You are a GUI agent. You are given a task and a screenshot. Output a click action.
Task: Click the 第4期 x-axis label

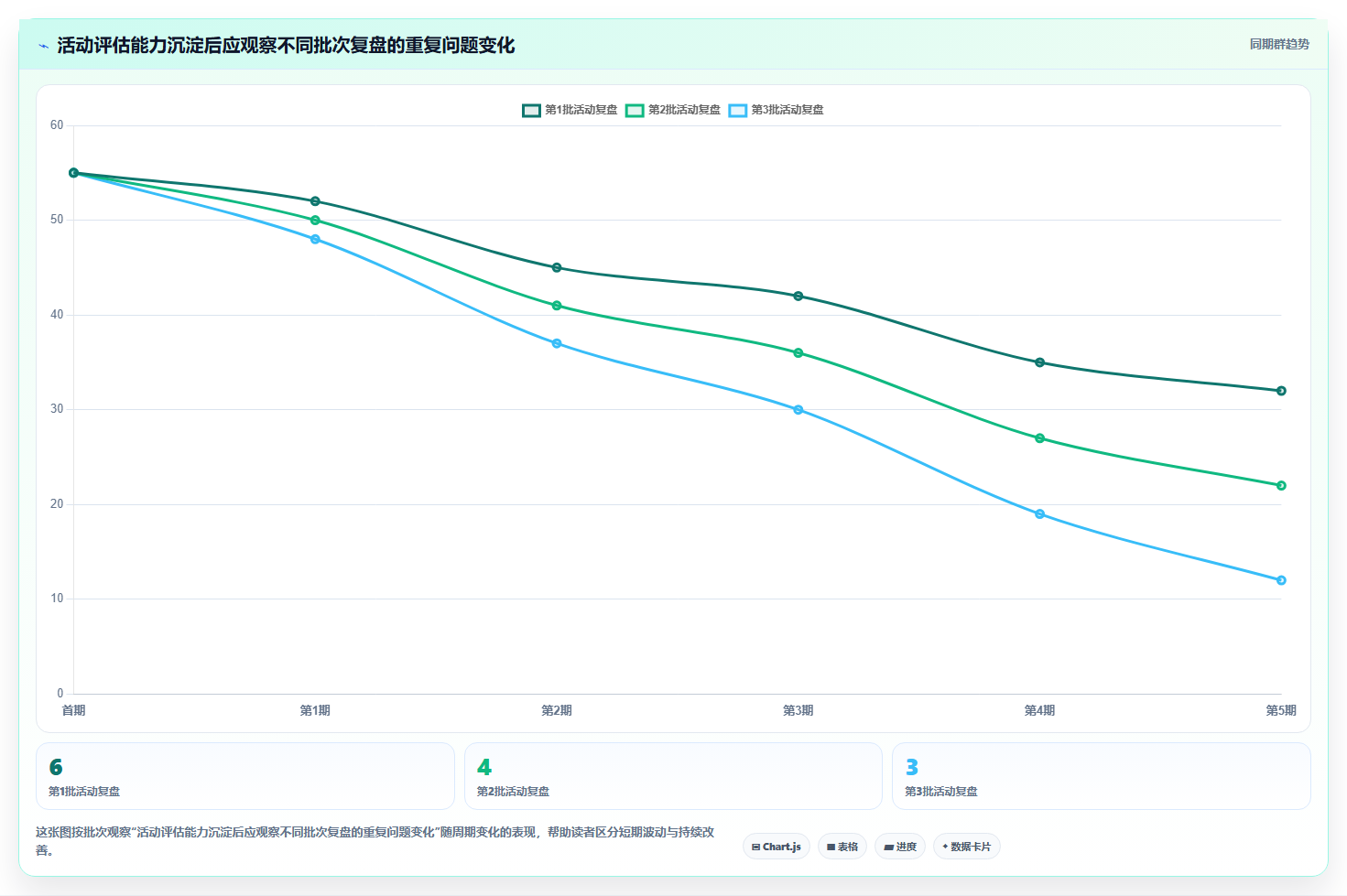pos(1040,710)
